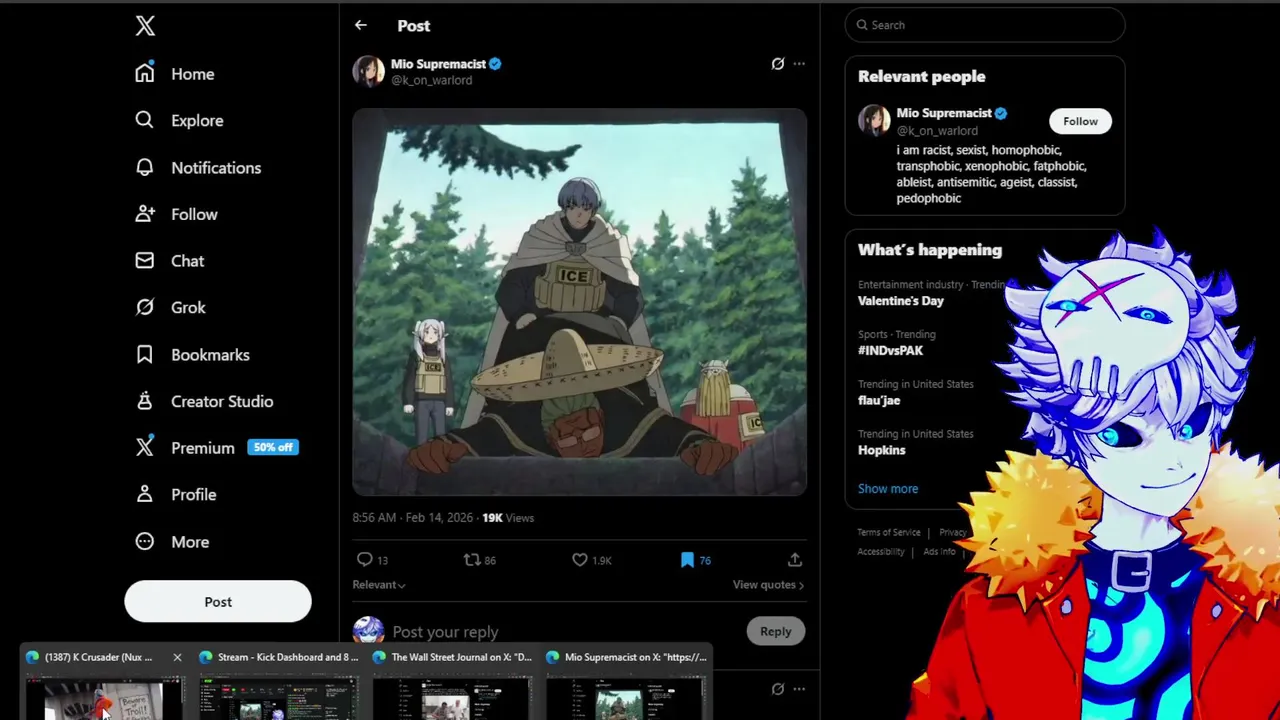Screen dimensions: 1280x720
Task: Open the flau'jae trend
Action: (879, 400)
